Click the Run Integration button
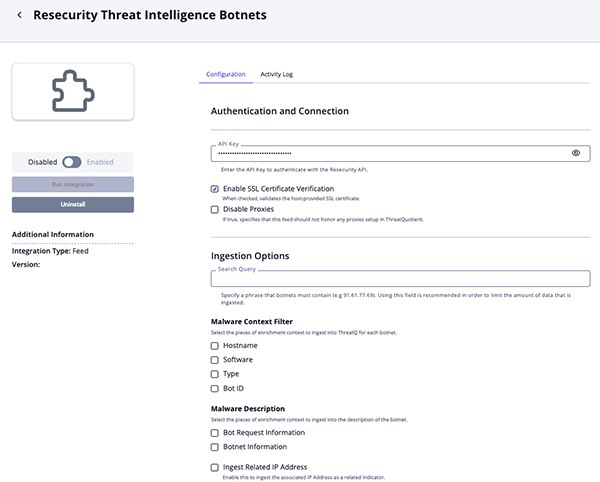This screenshot has height=482, width=600. (72, 184)
